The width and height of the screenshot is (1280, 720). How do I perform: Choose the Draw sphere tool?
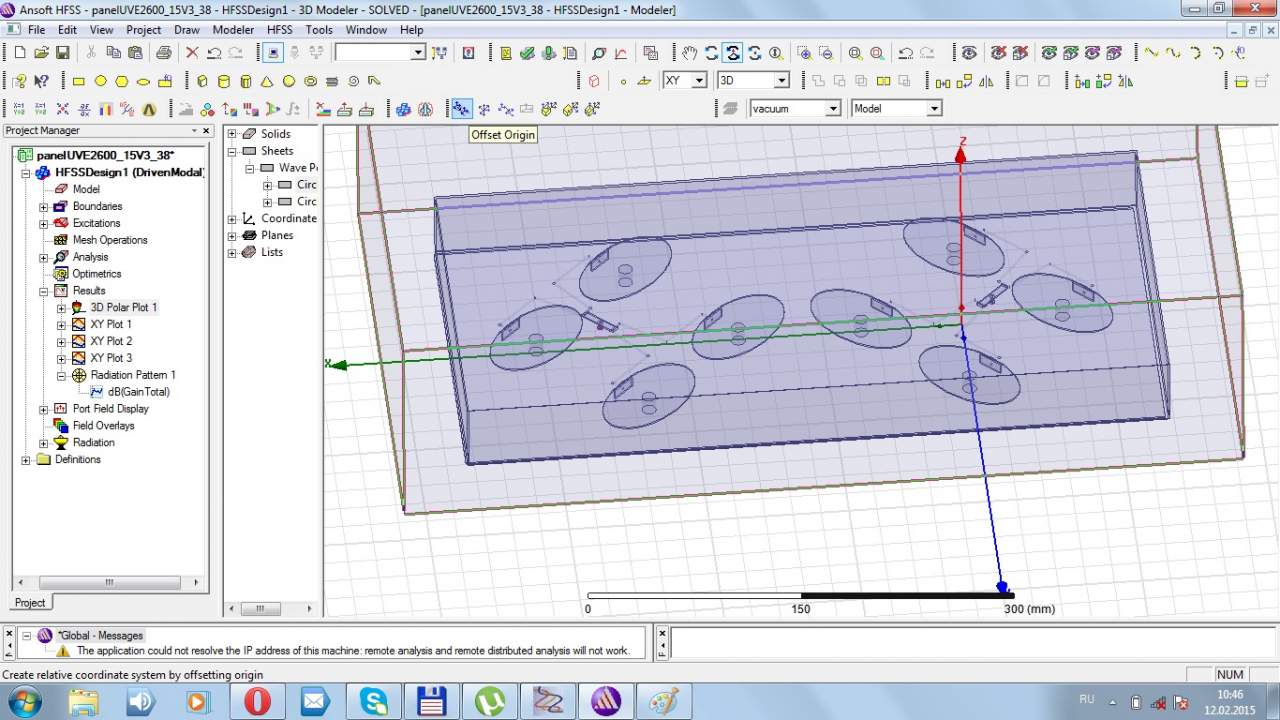pos(289,81)
